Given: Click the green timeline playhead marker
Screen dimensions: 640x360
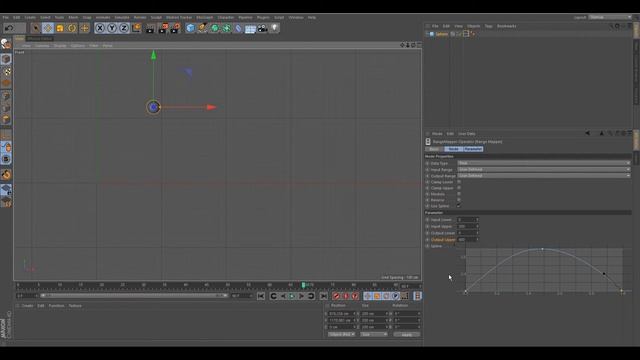Looking at the screenshot, I should point(303,285).
